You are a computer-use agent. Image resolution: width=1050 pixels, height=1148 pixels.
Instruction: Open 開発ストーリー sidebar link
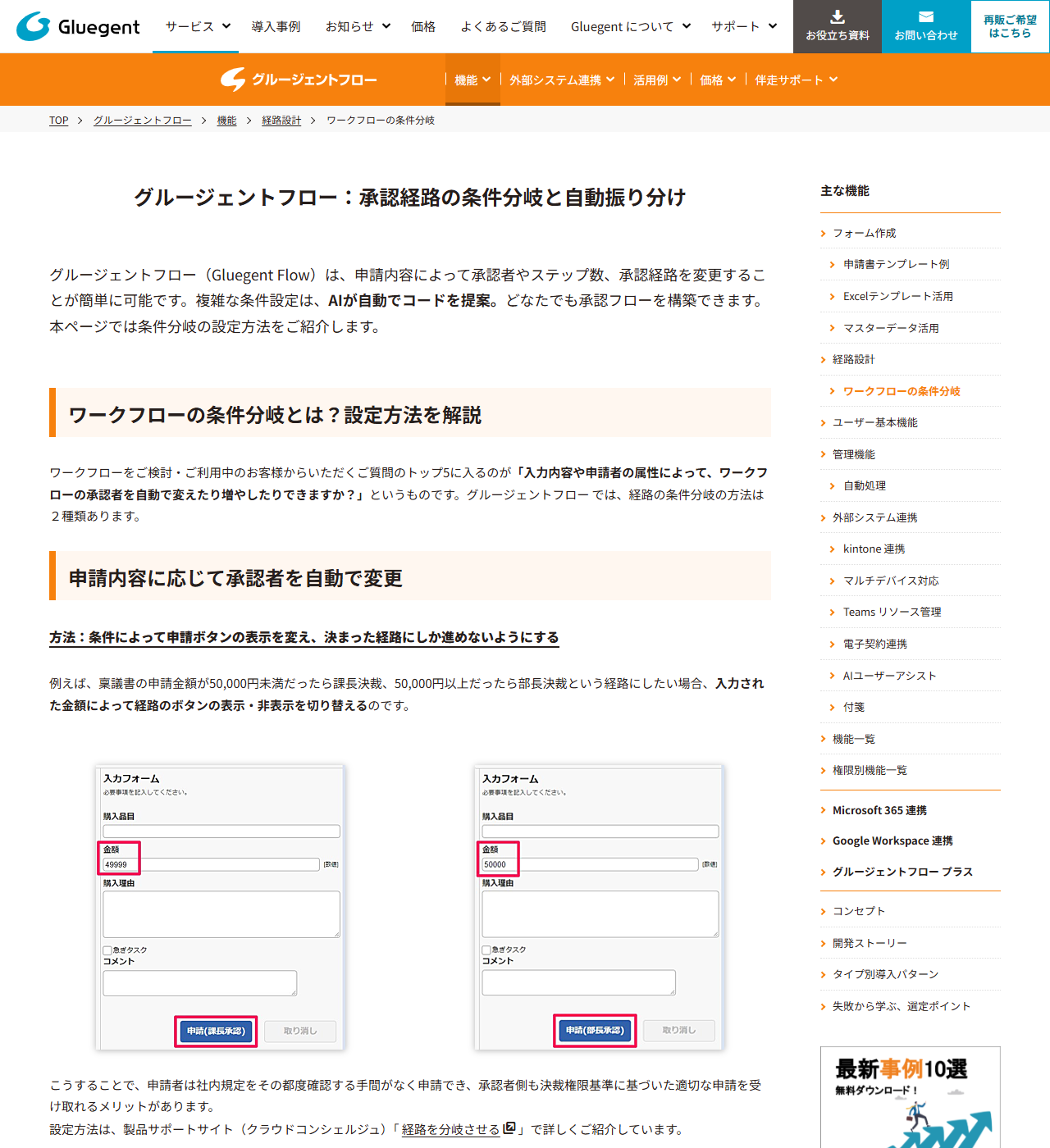(x=870, y=943)
